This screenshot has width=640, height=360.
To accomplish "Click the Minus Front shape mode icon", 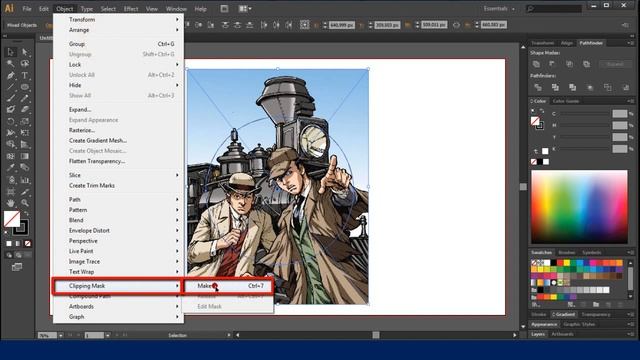I will pos(552,64).
